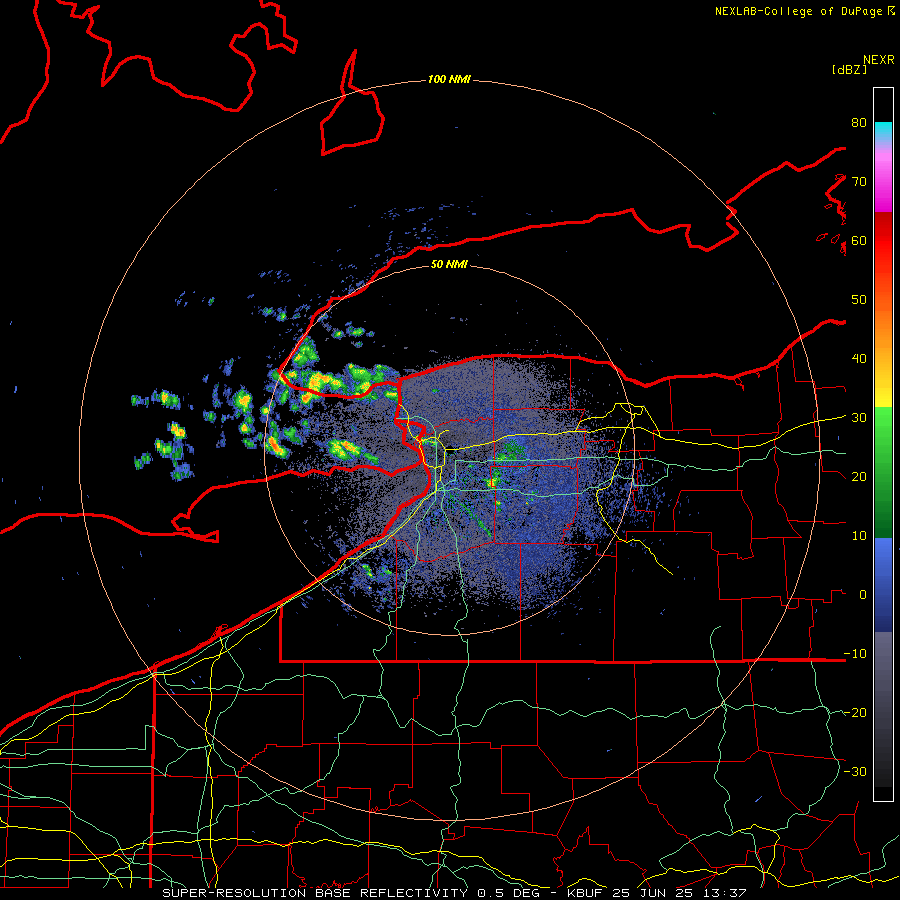Click the magenta segment of the color bar
This screenshot has width=900, height=900.
[x=883, y=181]
